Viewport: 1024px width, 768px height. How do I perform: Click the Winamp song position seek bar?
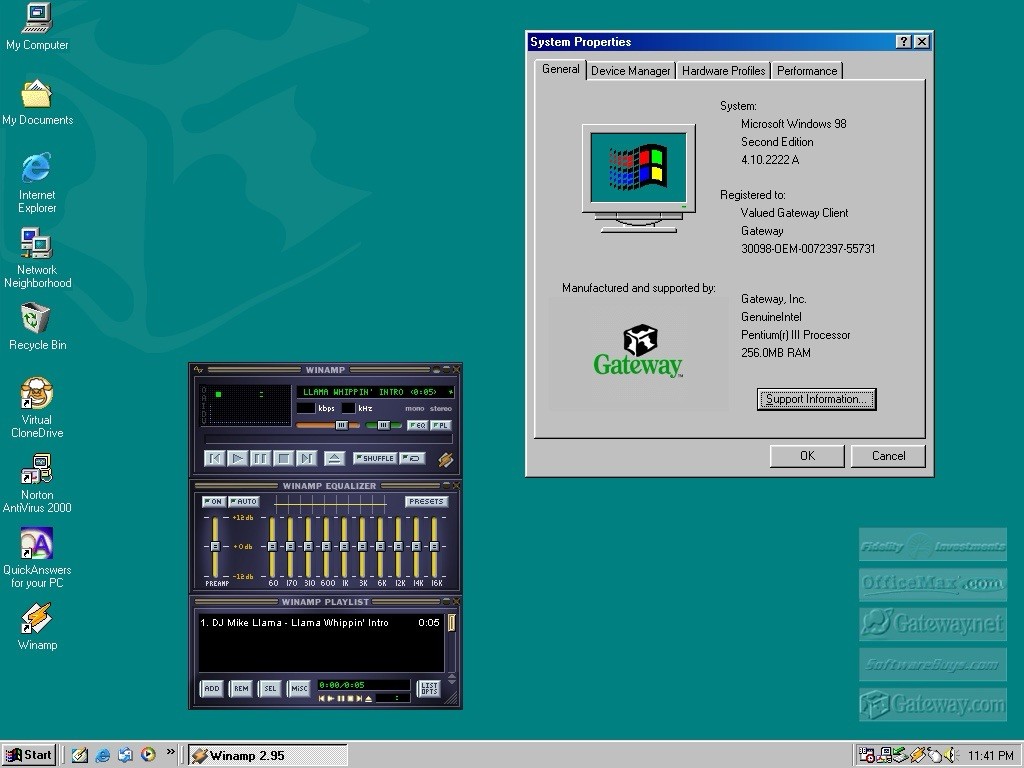328,440
